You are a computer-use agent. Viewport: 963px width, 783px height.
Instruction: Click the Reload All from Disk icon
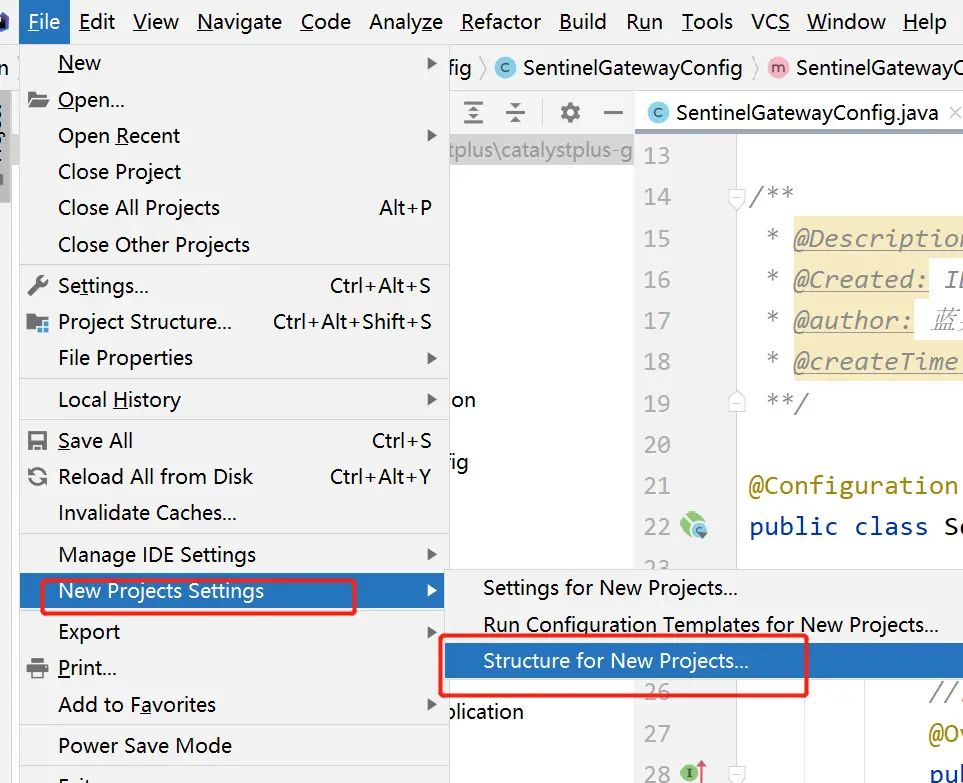point(38,477)
